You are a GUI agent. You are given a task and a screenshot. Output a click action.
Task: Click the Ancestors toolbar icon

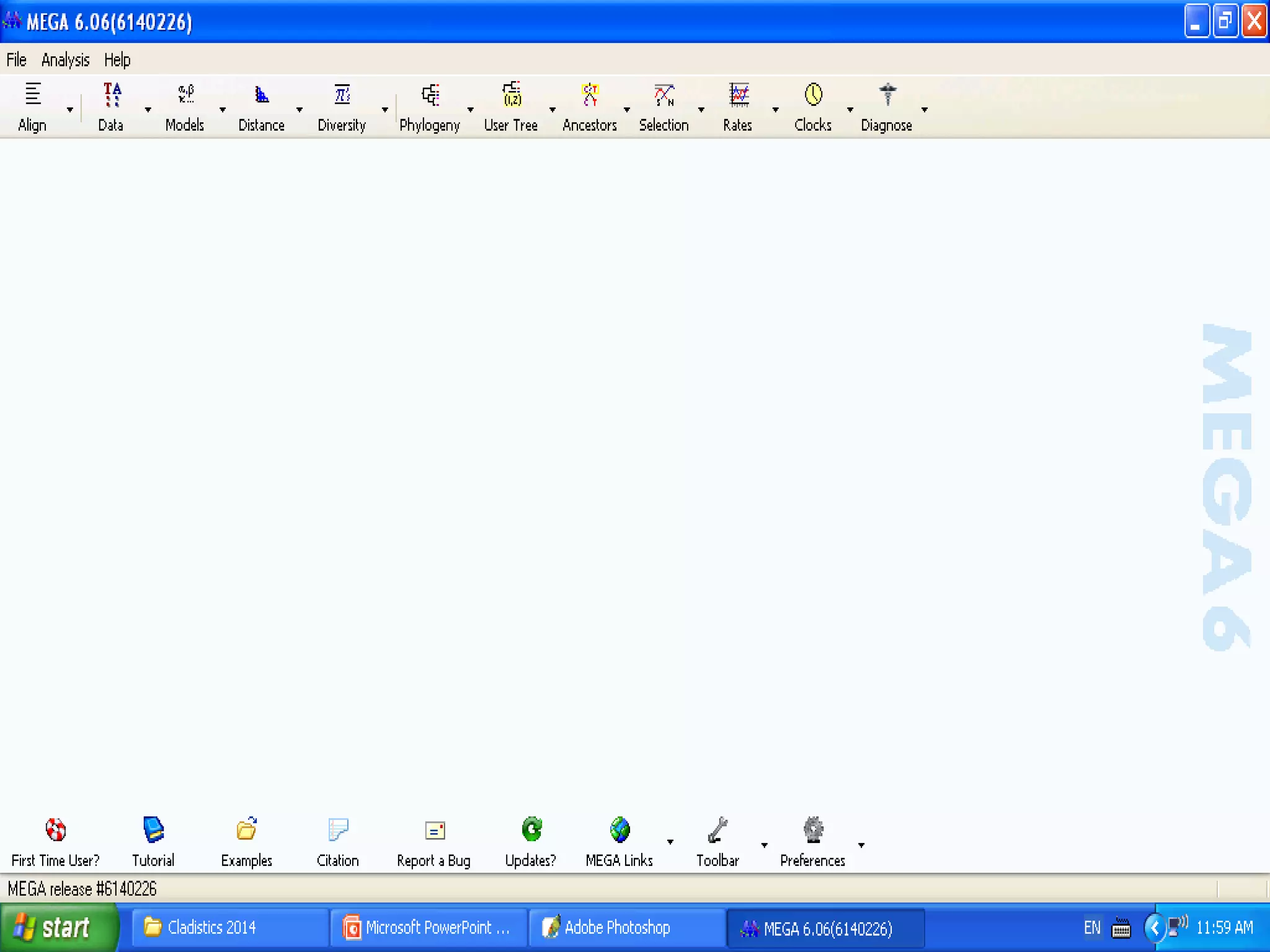coord(590,95)
